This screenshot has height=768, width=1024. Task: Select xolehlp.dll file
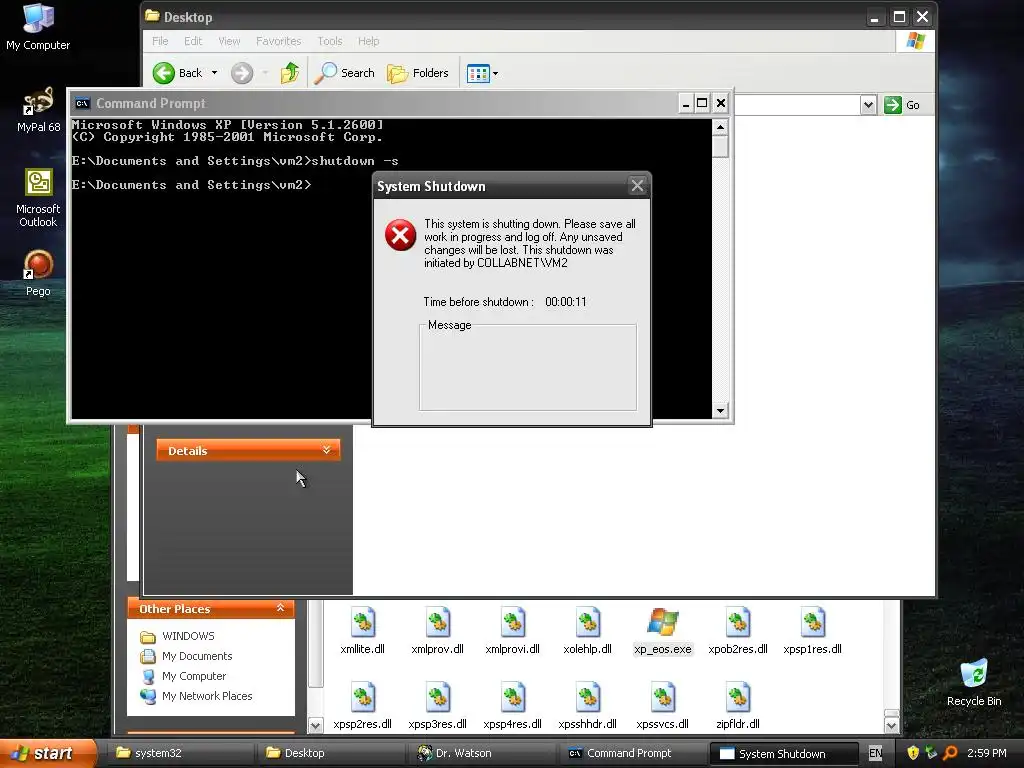coord(588,631)
